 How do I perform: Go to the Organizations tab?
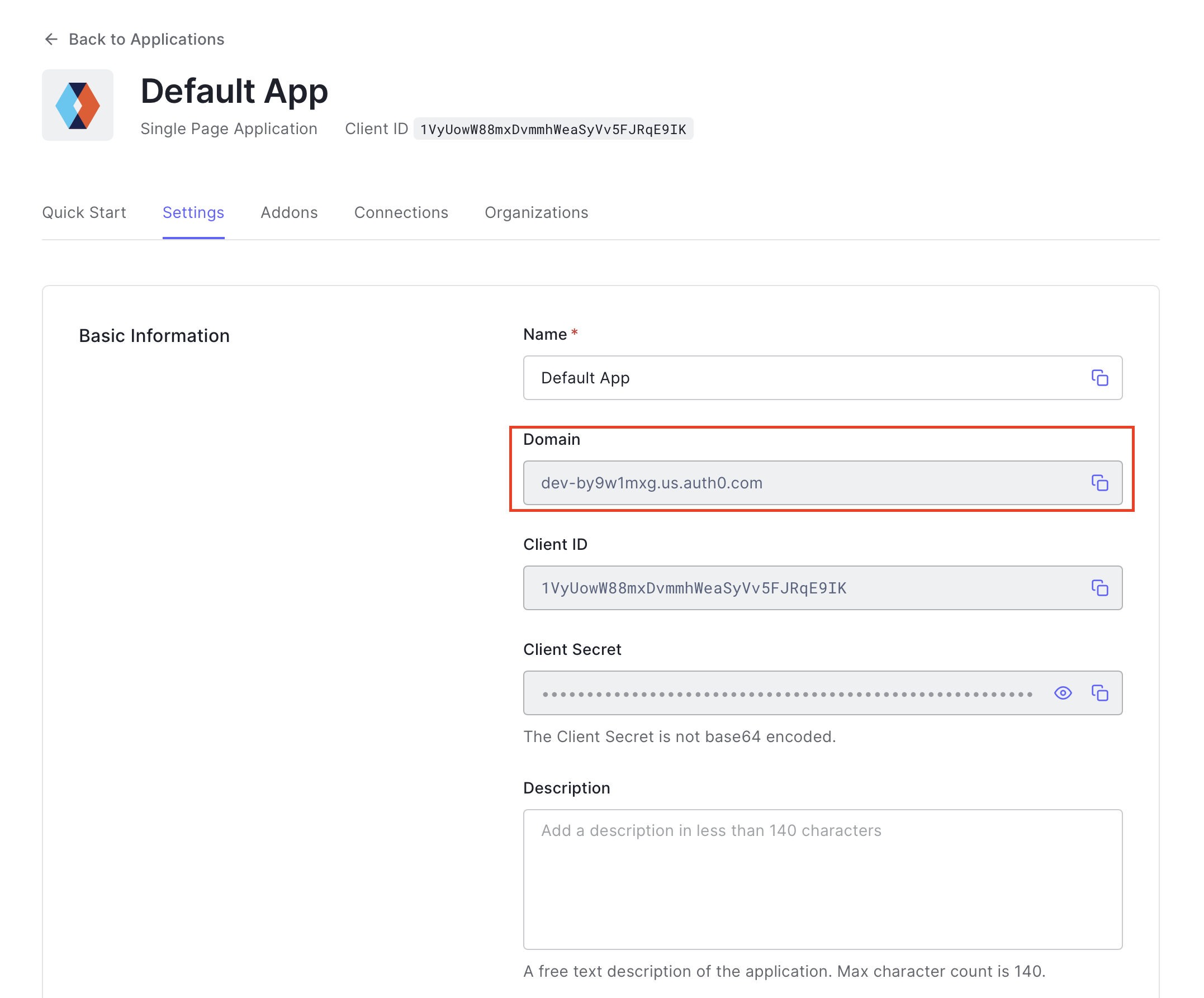pyautogui.click(x=536, y=212)
